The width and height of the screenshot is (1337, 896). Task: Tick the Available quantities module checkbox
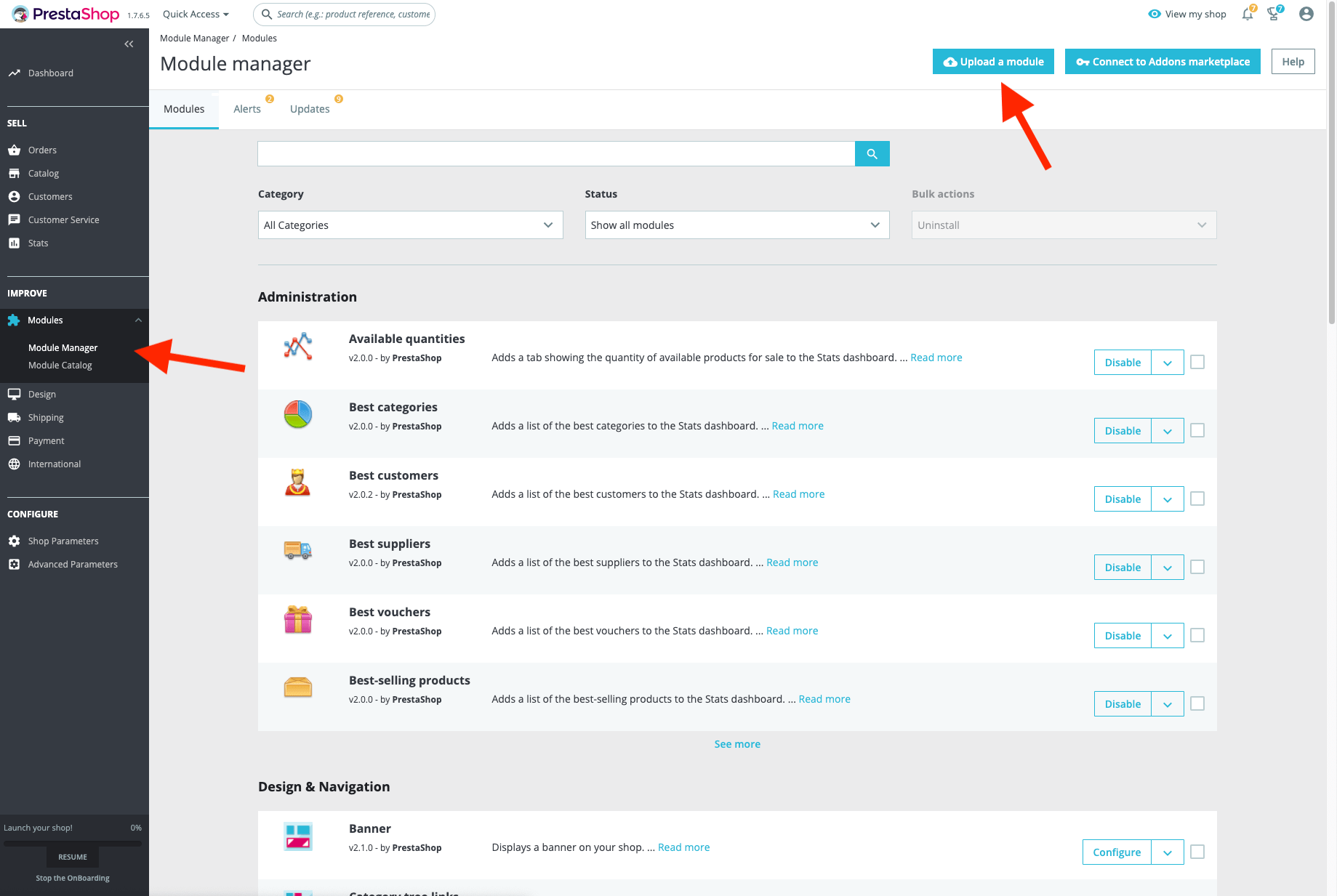click(x=1197, y=362)
